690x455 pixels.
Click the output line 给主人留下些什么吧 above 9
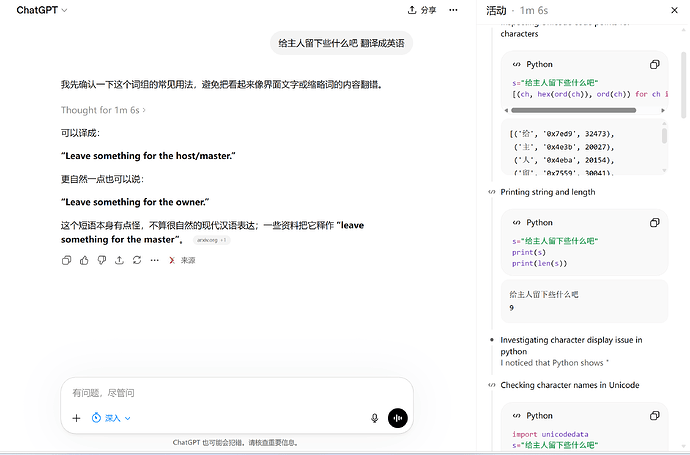pyautogui.click(x=543, y=294)
